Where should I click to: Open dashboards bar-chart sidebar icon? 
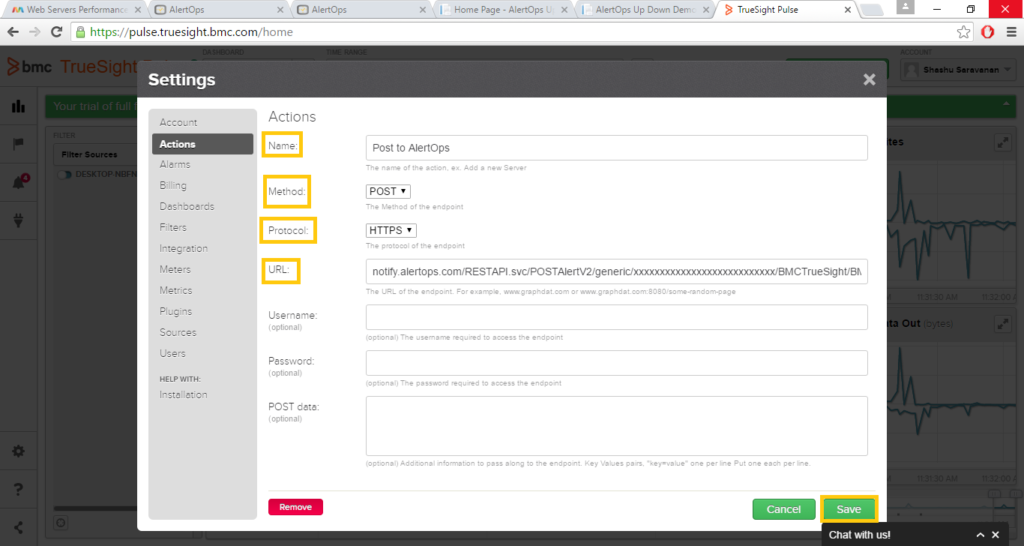[x=18, y=106]
